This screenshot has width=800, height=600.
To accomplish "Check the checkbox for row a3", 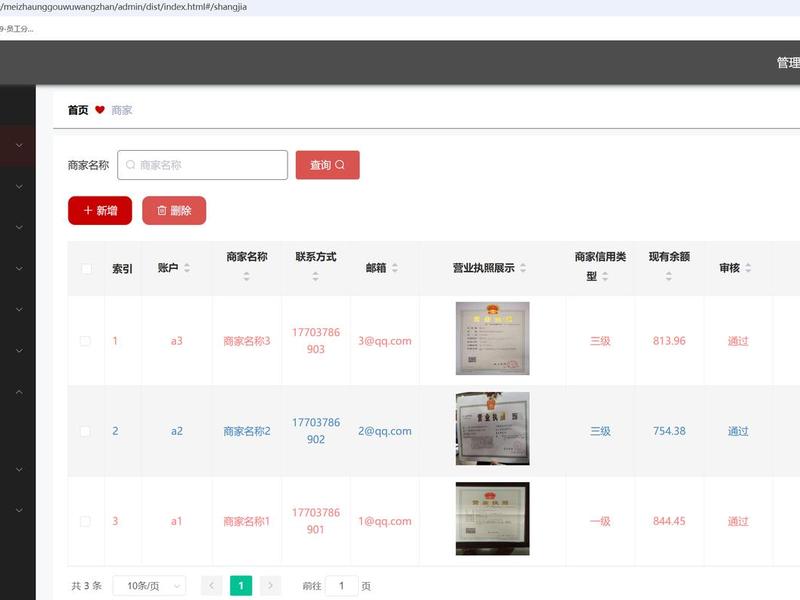I will pos(85,341).
